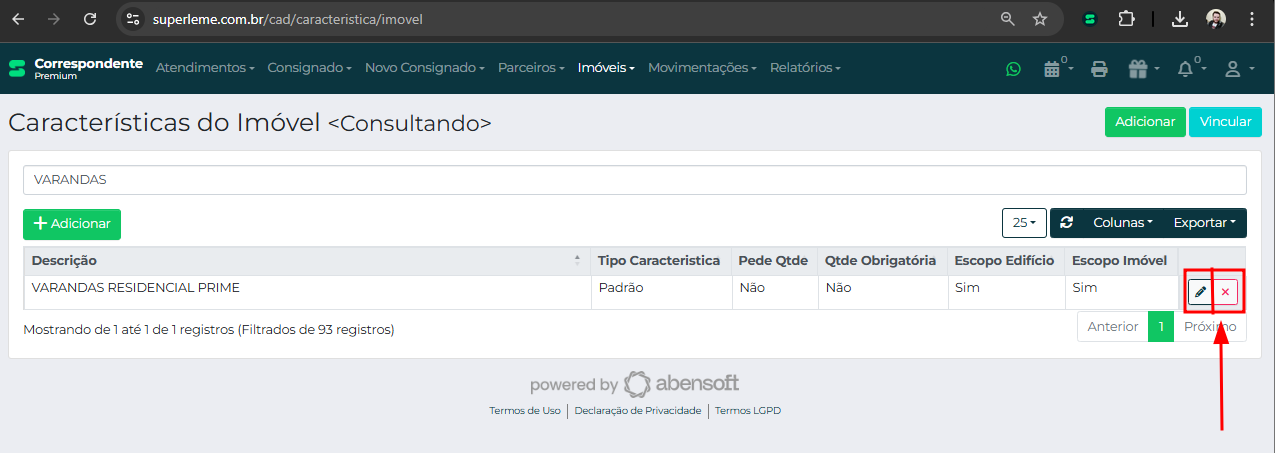The width and height of the screenshot is (1275, 453).
Task: Open the Imóveis menu
Action: click(606, 68)
